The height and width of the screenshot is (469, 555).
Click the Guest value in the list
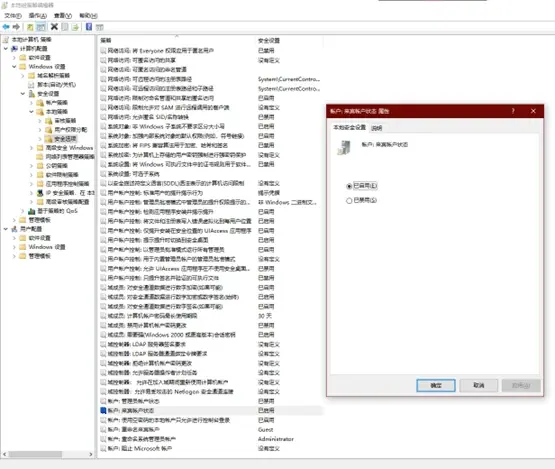click(x=265, y=430)
